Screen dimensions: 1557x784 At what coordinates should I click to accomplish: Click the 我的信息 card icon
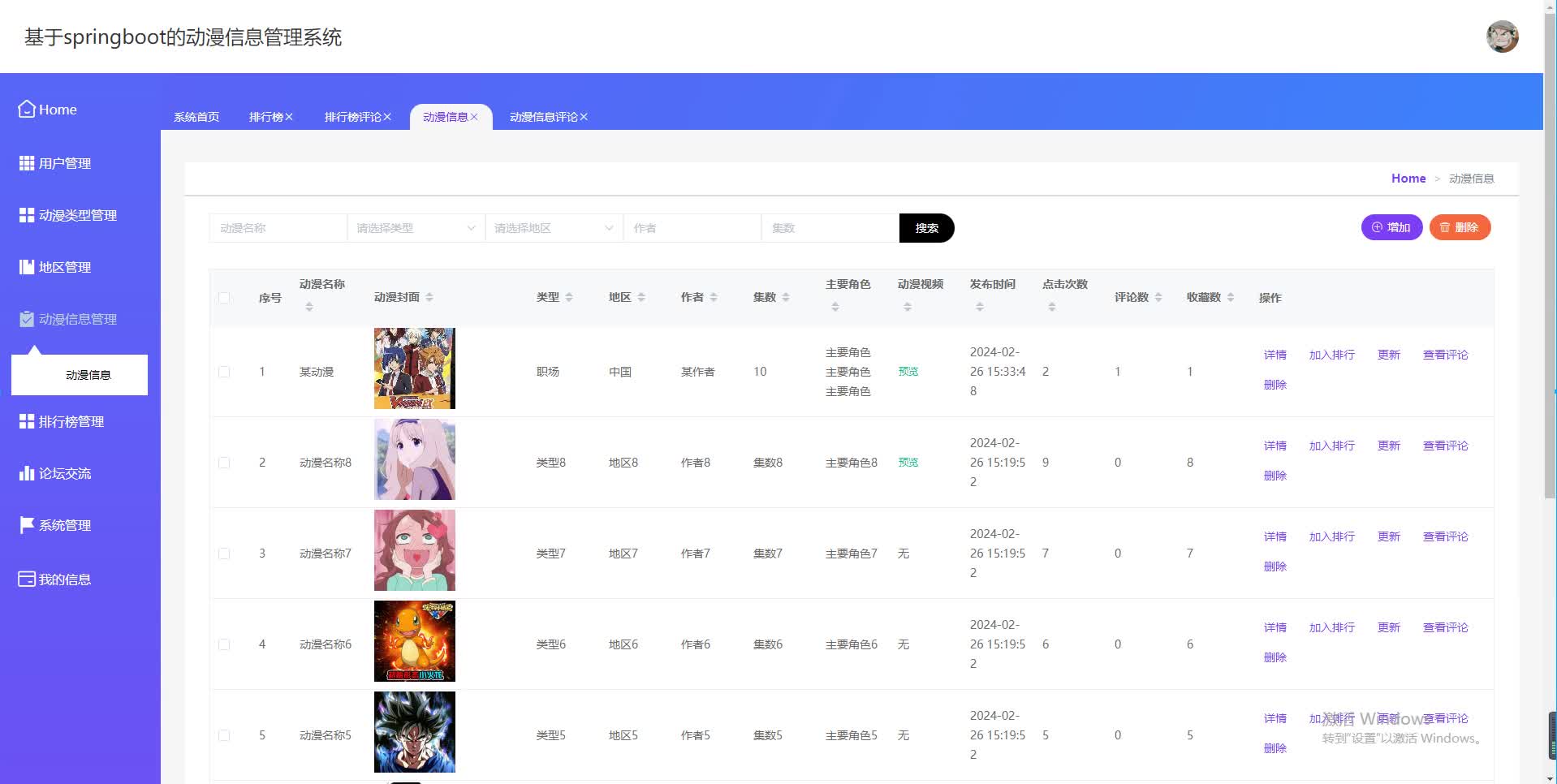tap(27, 579)
